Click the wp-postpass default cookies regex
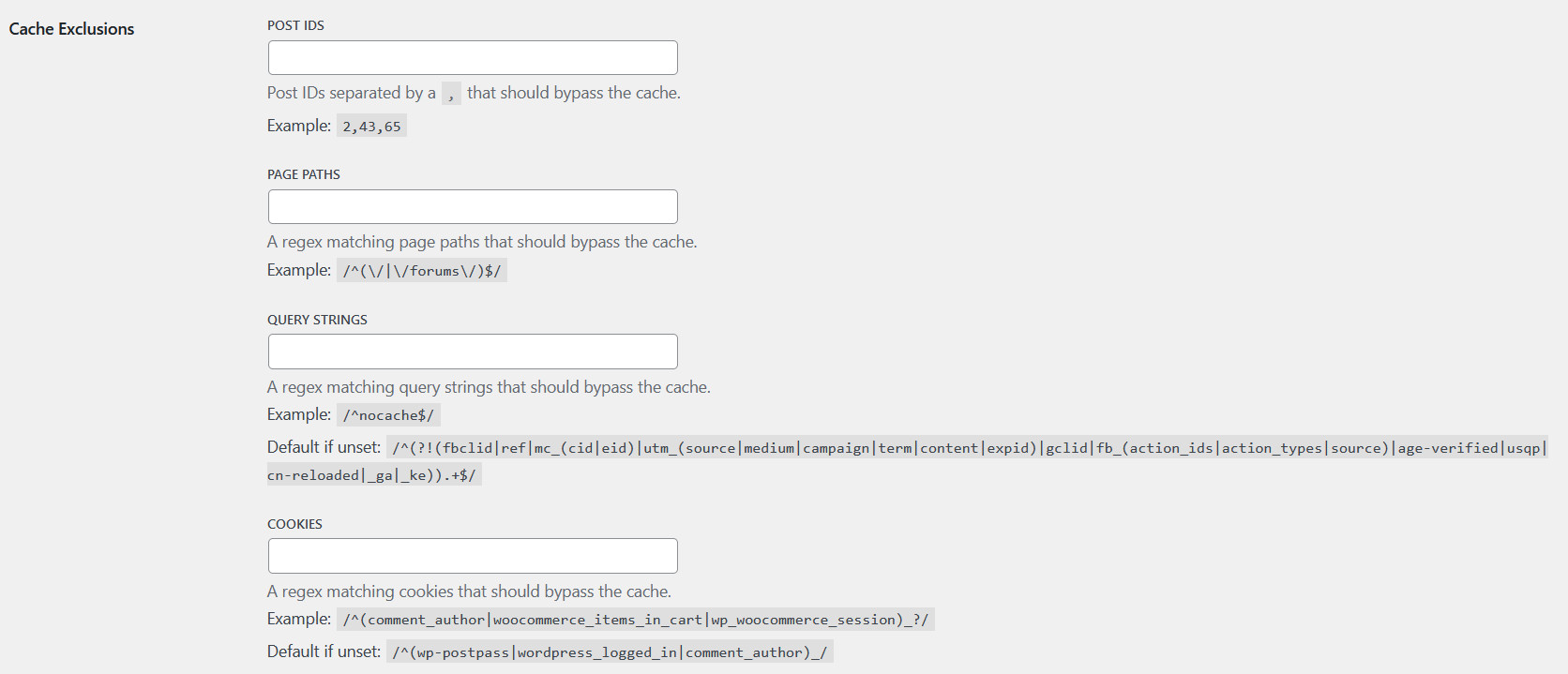The width and height of the screenshot is (1568, 674). (610, 652)
